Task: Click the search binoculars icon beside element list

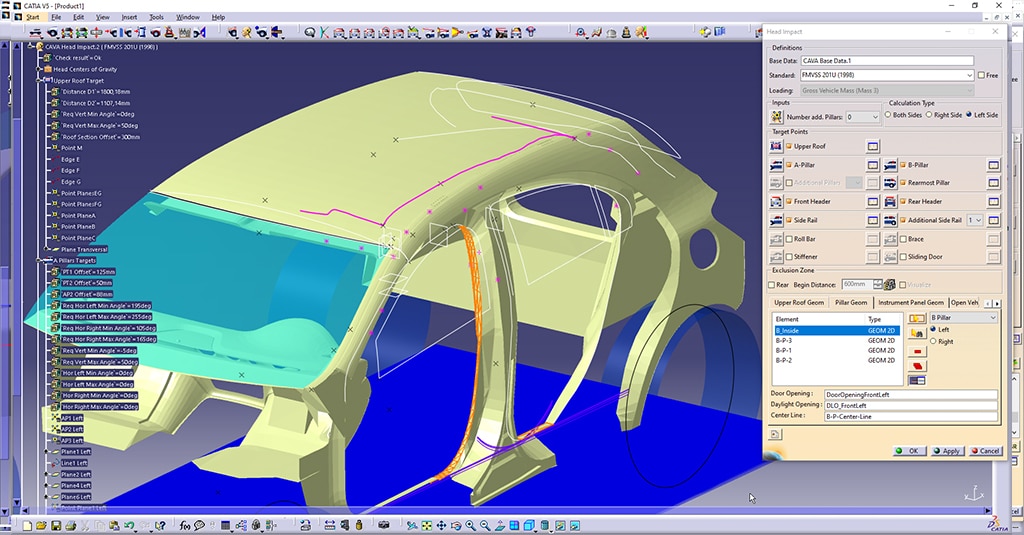Action: coord(917,334)
